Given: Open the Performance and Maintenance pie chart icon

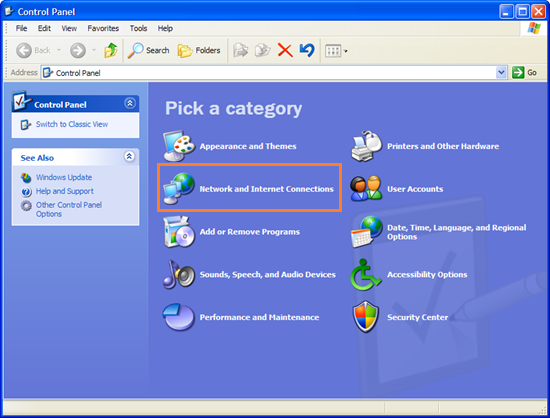Looking at the screenshot, I should (179, 317).
